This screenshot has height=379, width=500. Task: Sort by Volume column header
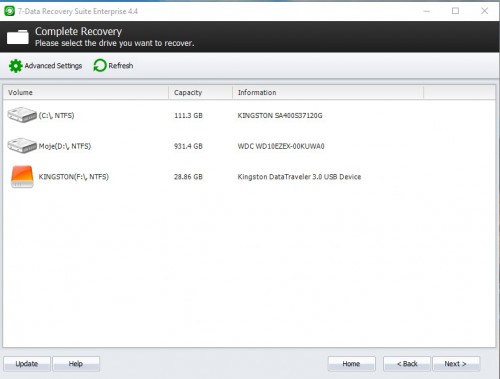click(86, 92)
